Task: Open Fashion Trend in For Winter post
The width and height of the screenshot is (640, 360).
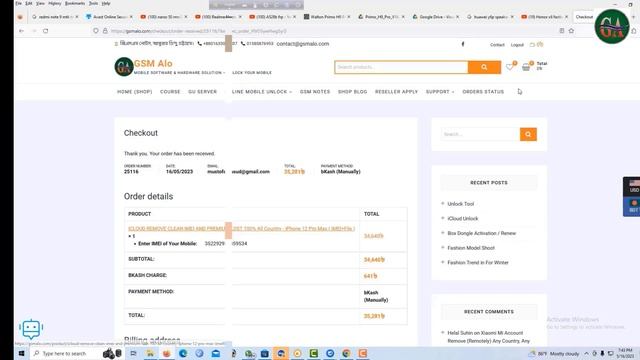Action: point(478,262)
